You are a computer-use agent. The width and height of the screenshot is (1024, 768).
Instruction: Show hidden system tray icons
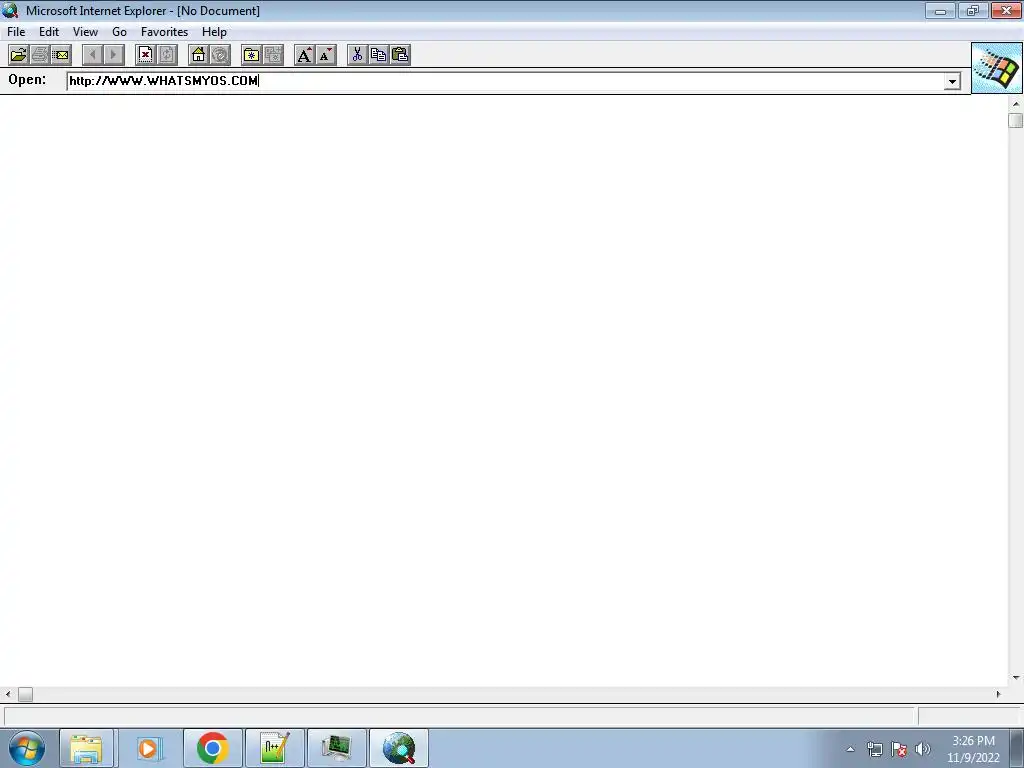point(850,749)
